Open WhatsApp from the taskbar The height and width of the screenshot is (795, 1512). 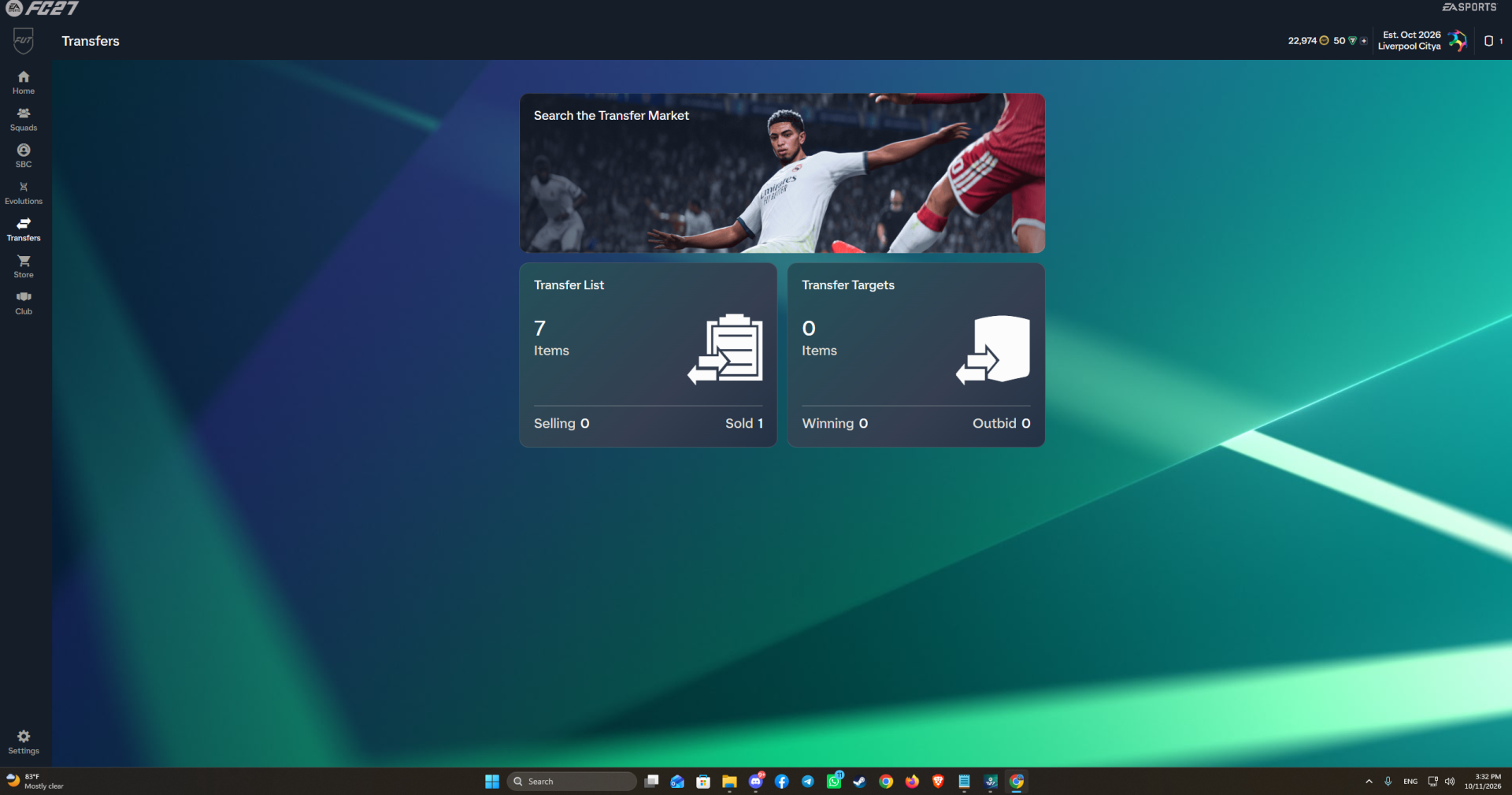(x=834, y=782)
